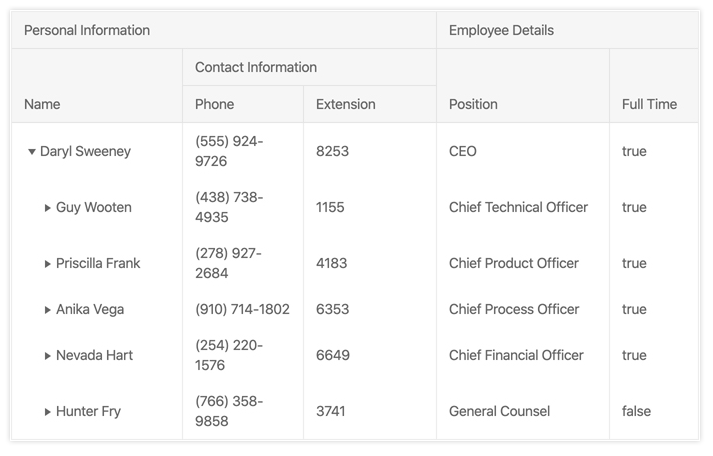Select extension 8253 cell
Viewport: 713px width, 456px height.
370,151
